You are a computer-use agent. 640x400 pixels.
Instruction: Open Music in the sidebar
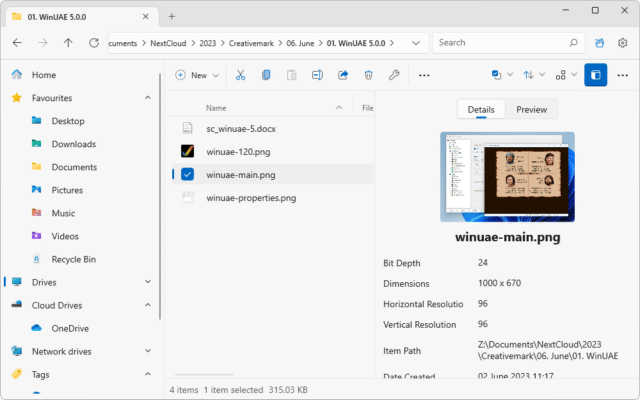click(63, 213)
